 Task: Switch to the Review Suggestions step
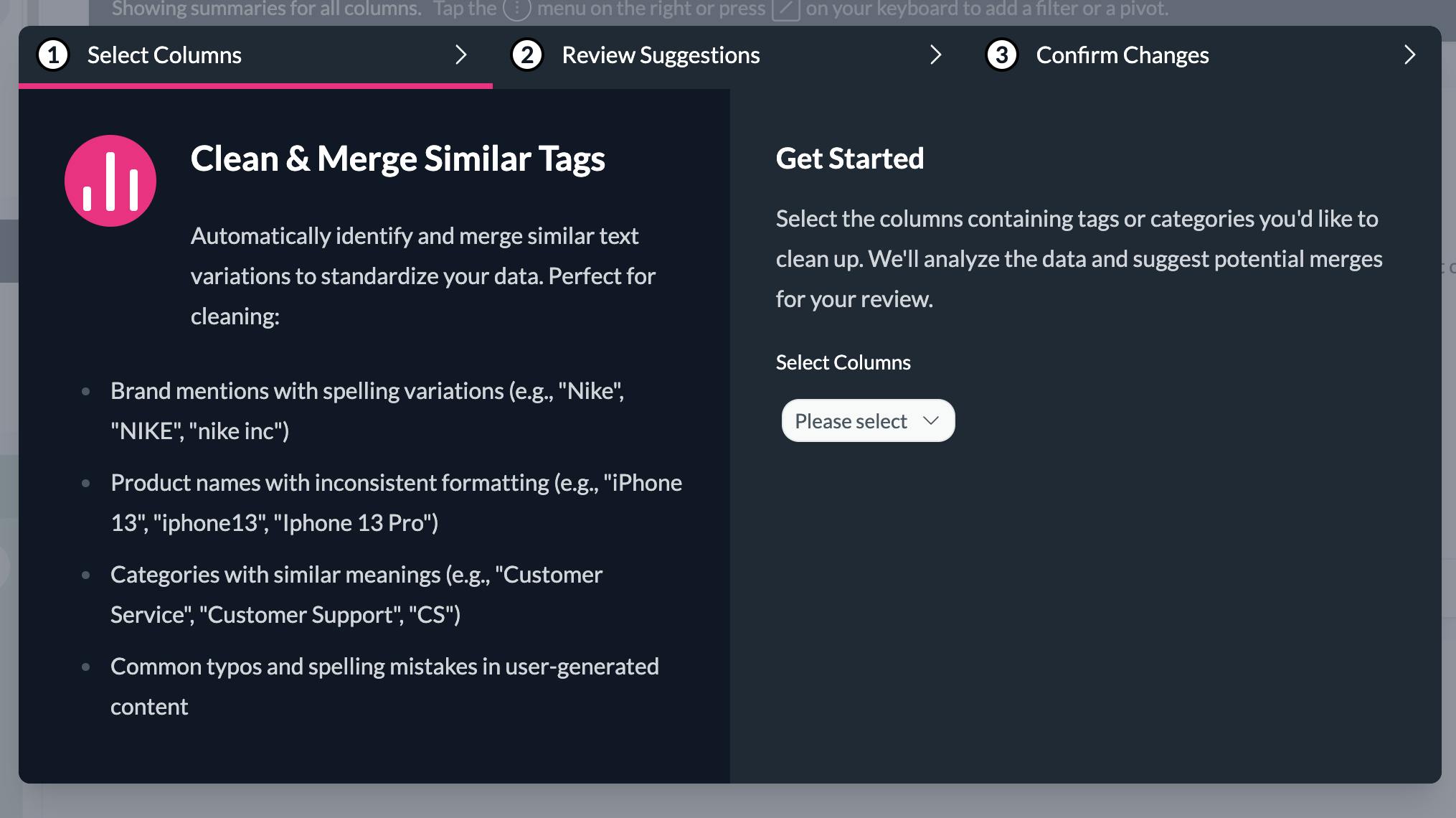point(661,55)
